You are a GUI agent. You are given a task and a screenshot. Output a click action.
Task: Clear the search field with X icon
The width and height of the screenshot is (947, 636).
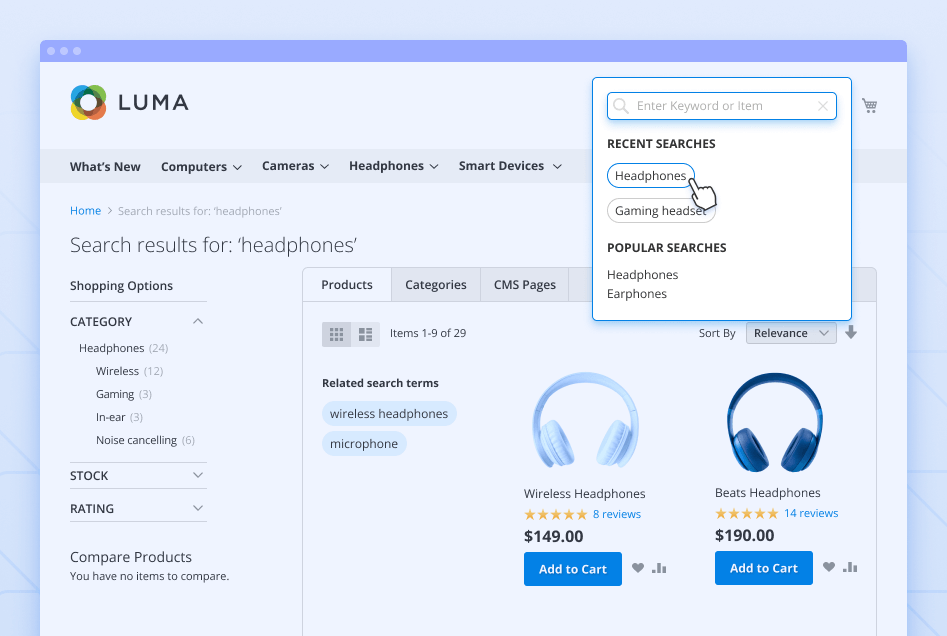click(x=823, y=106)
